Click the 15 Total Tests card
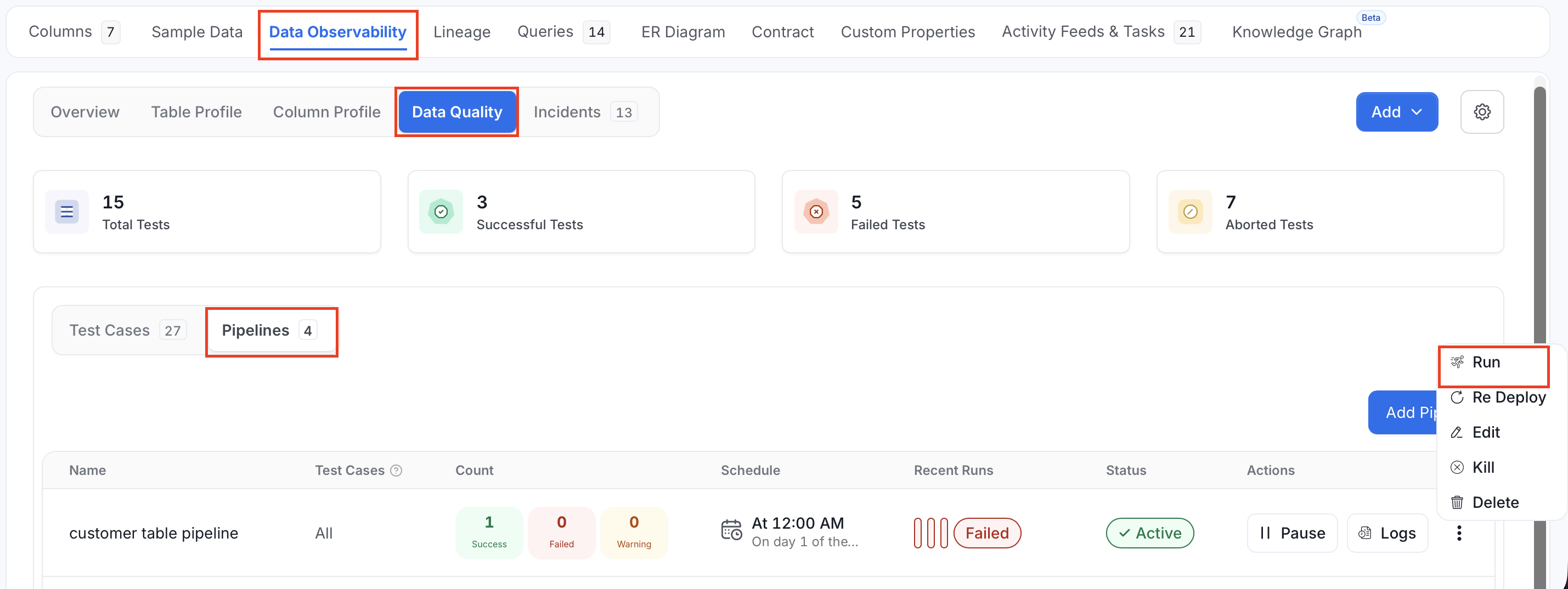Image resolution: width=1568 pixels, height=589 pixels. pyautogui.click(x=207, y=212)
